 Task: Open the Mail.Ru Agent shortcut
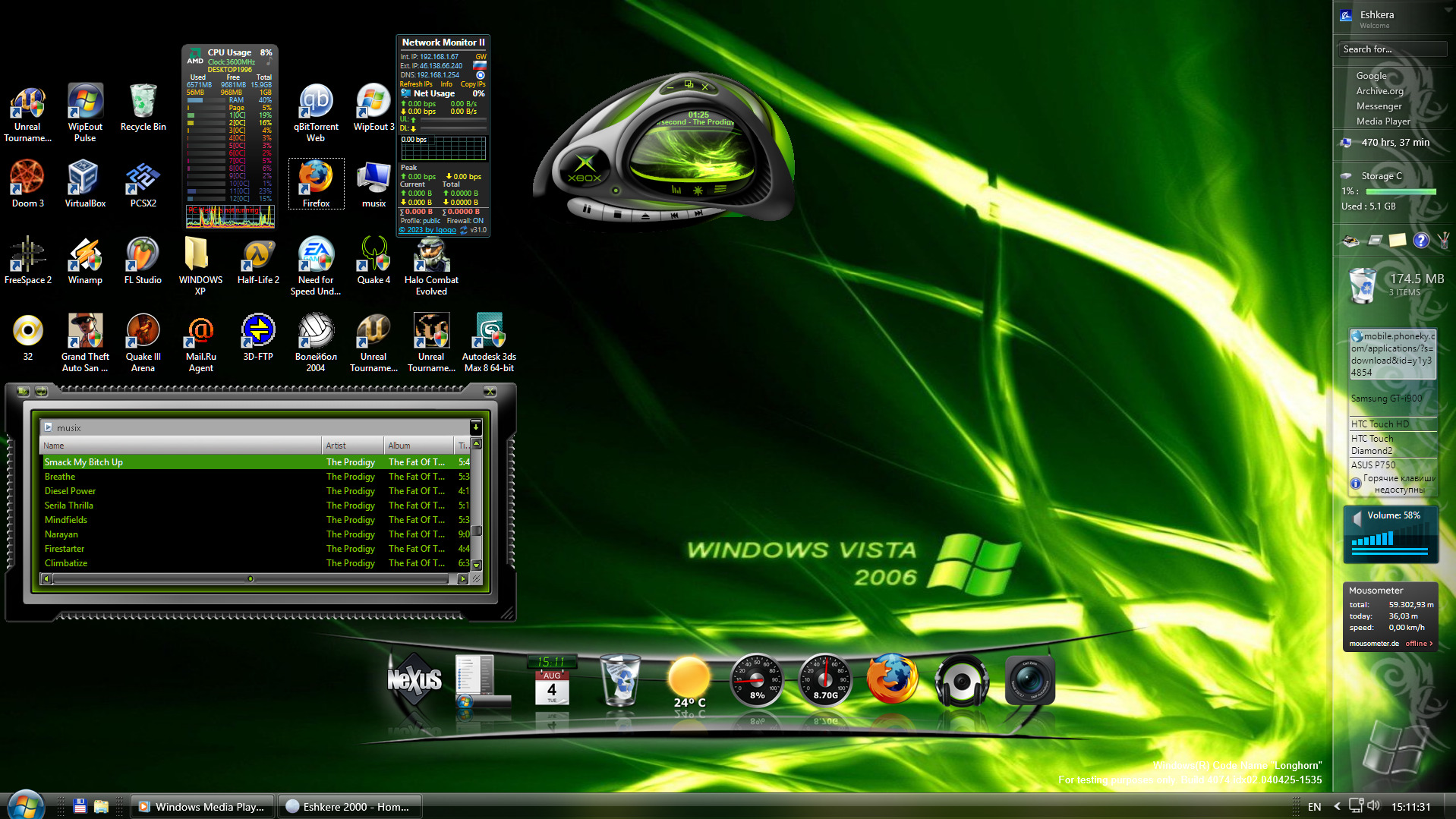coord(200,342)
